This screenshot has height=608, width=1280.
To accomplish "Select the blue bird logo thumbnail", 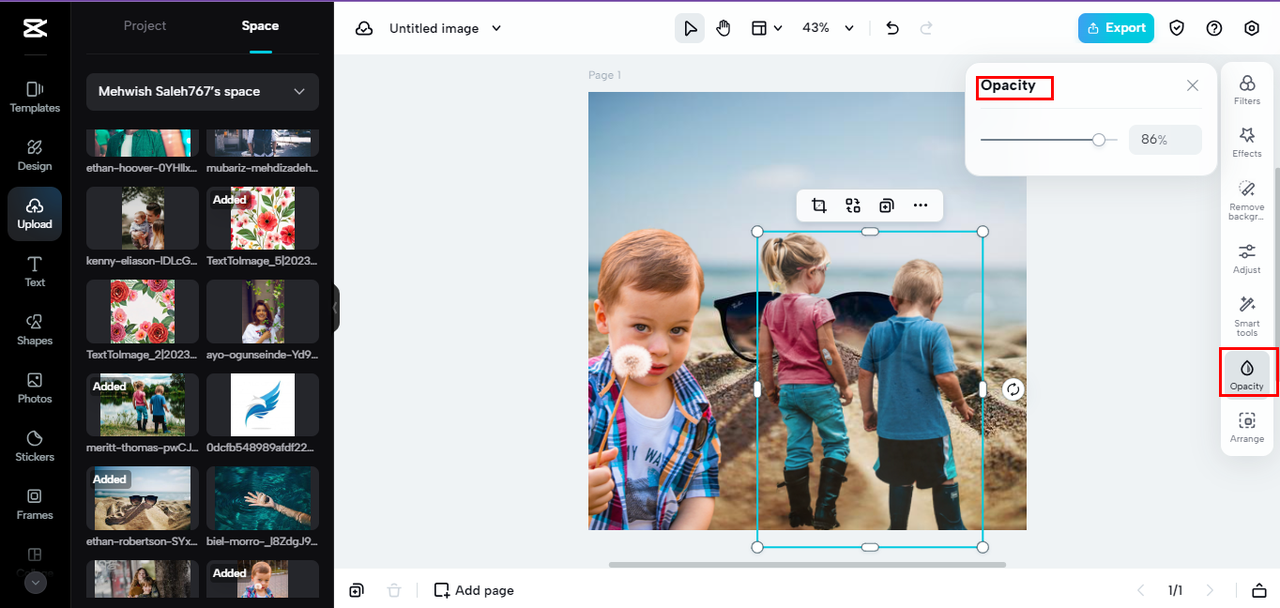I will [x=263, y=405].
